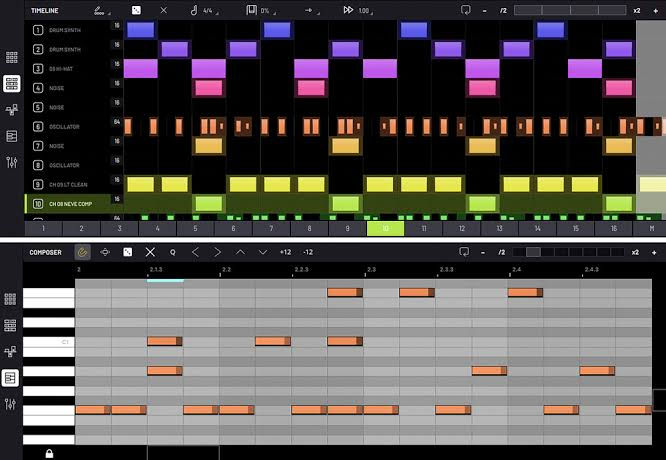Open the arrow direction dropdown in Timeline toolbar
Screen dimensions: 666x460
coord(312,11)
